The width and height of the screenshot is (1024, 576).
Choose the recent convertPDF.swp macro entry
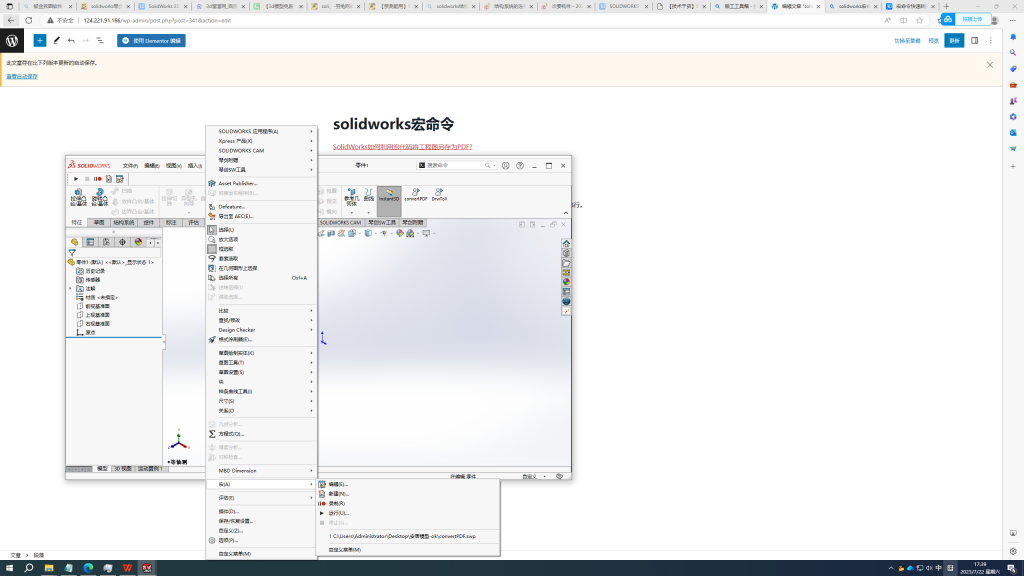402,536
